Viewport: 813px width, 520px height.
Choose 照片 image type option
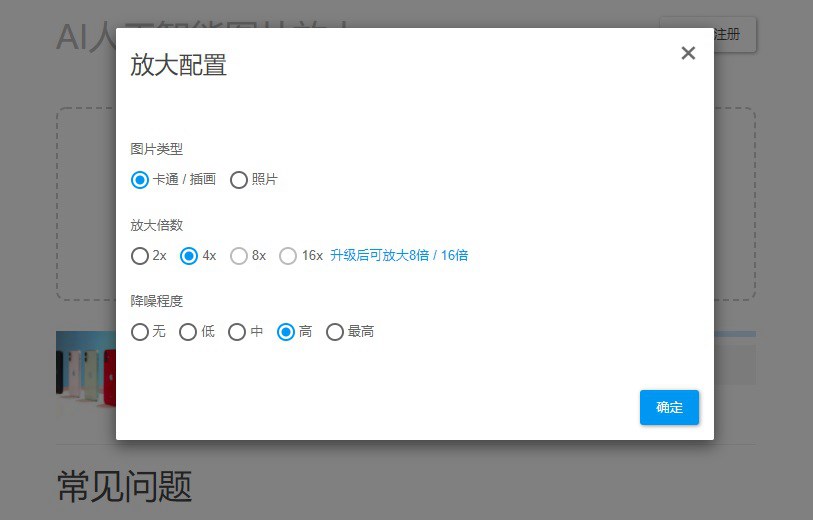[239, 180]
